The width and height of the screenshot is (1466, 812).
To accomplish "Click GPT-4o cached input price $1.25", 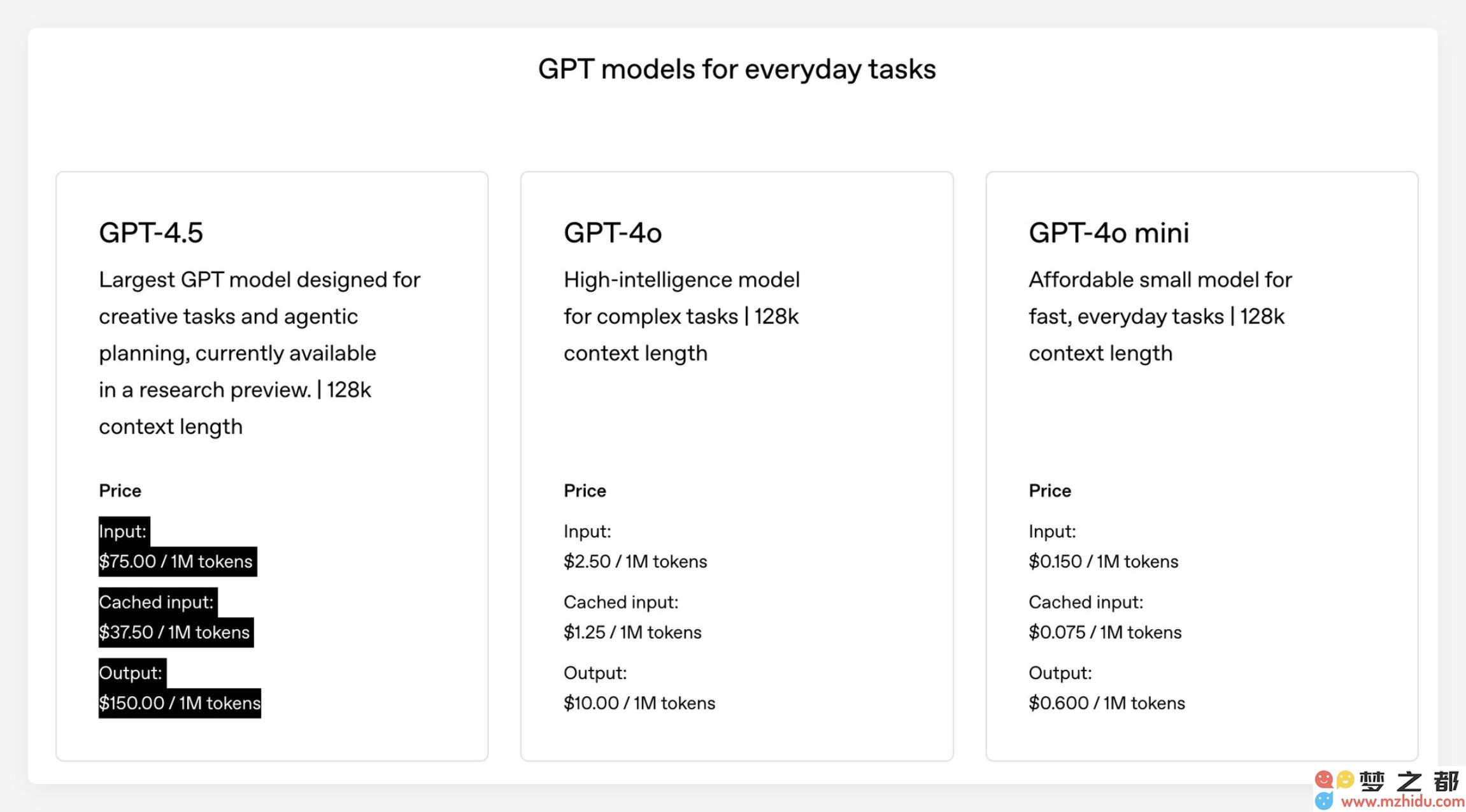I will tap(632, 632).
